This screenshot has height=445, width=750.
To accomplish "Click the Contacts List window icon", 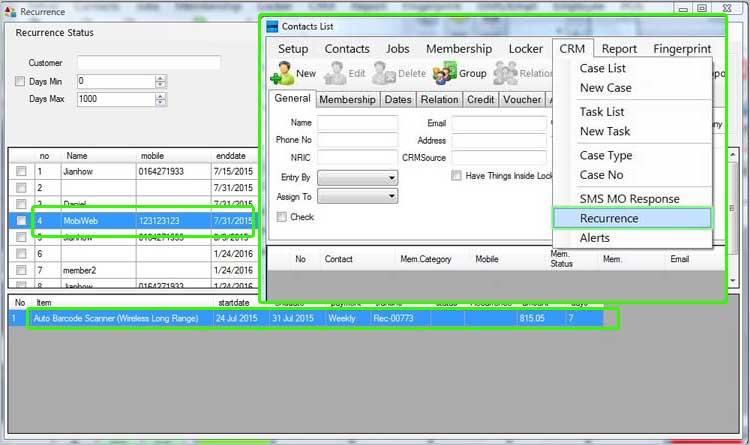I will coord(272,27).
